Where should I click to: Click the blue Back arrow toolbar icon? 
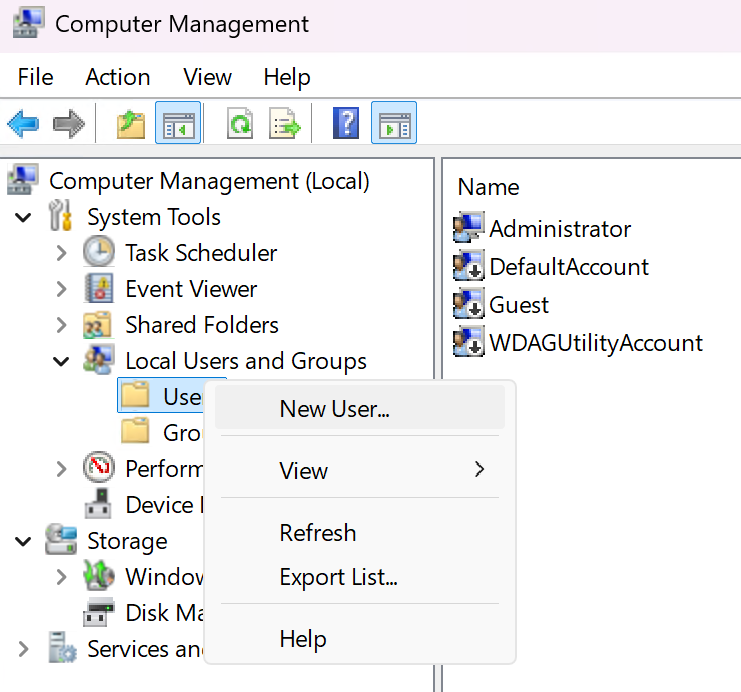pyautogui.click(x=23, y=124)
